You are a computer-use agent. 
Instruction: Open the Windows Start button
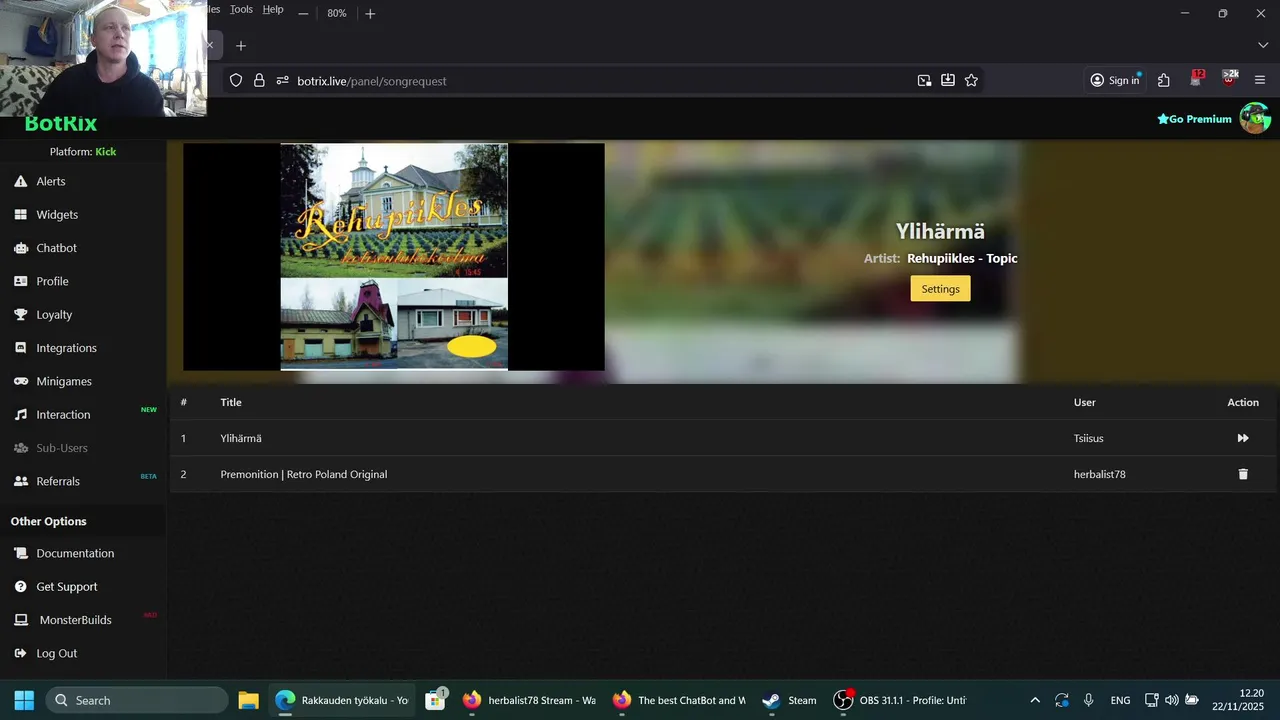tap(24, 700)
